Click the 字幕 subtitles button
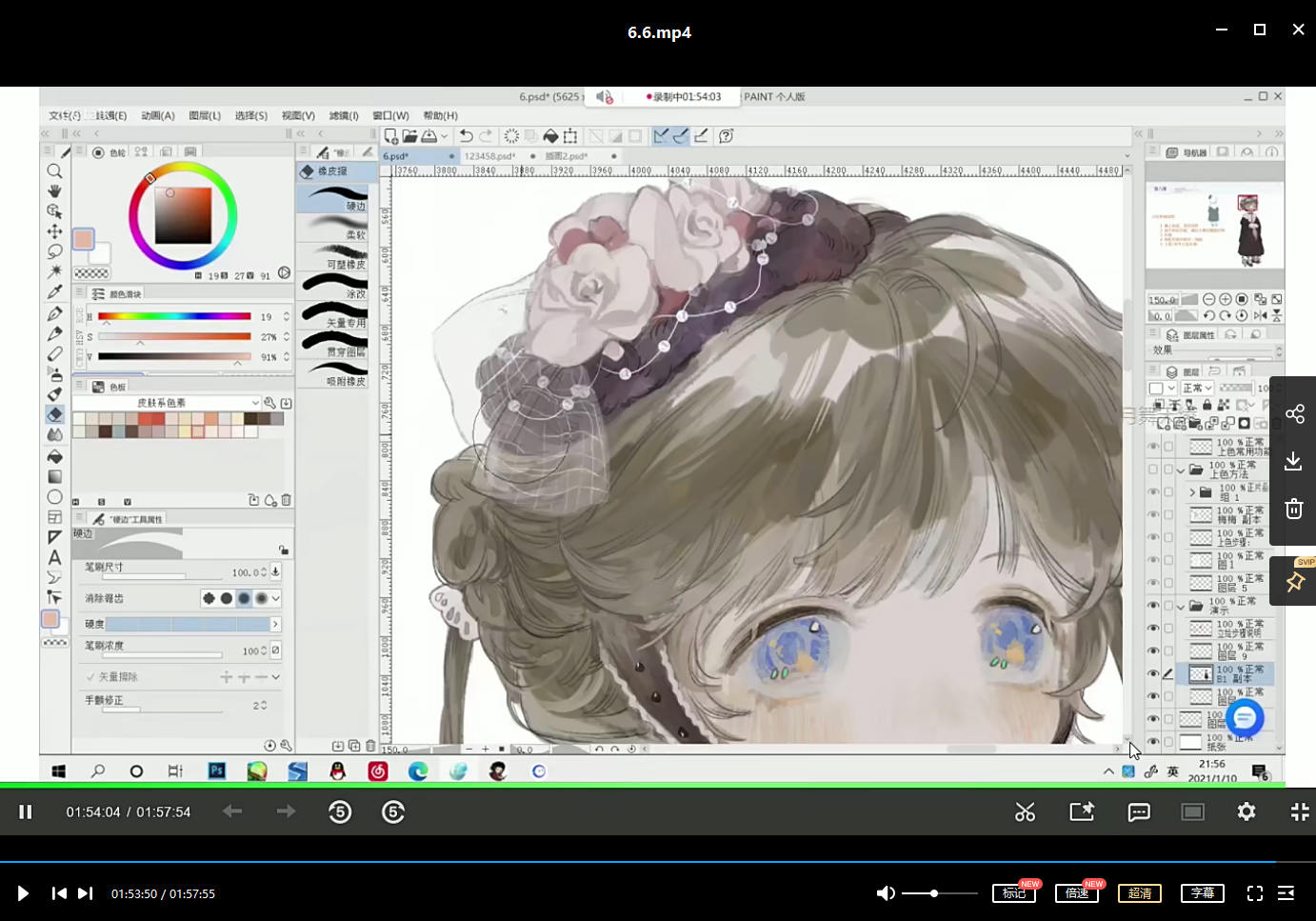Image resolution: width=1316 pixels, height=921 pixels. click(x=1203, y=893)
